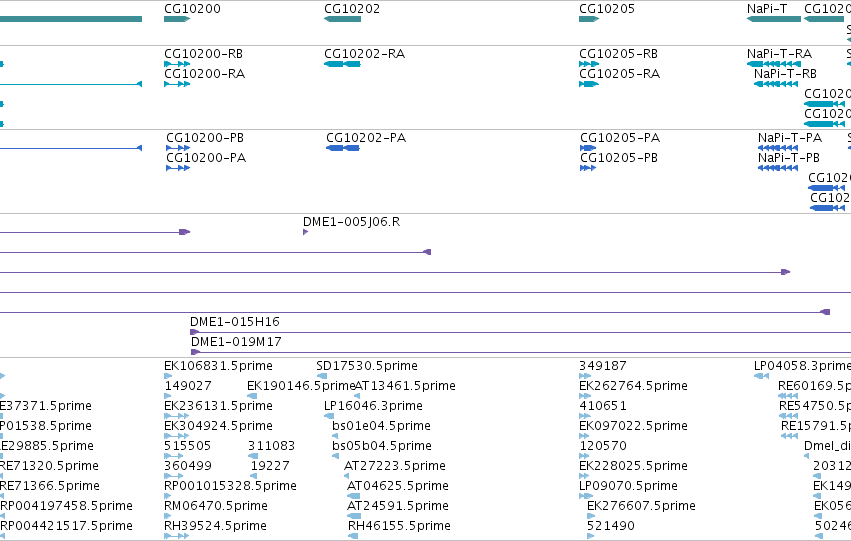The height and width of the screenshot is (541, 851).
Task: Select the EK228025.5prime EST
Action: tap(584, 476)
